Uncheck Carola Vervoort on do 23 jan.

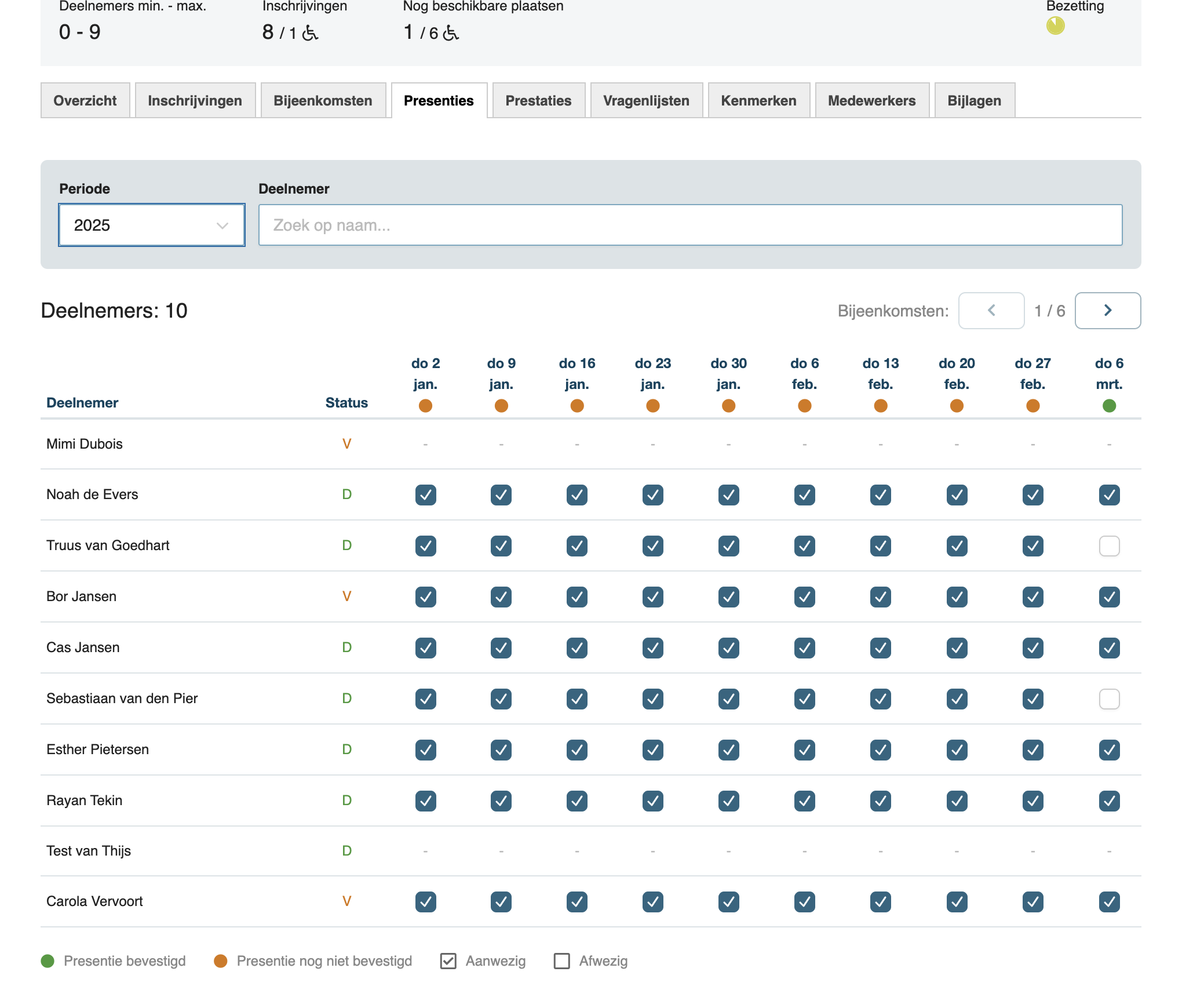point(652,902)
